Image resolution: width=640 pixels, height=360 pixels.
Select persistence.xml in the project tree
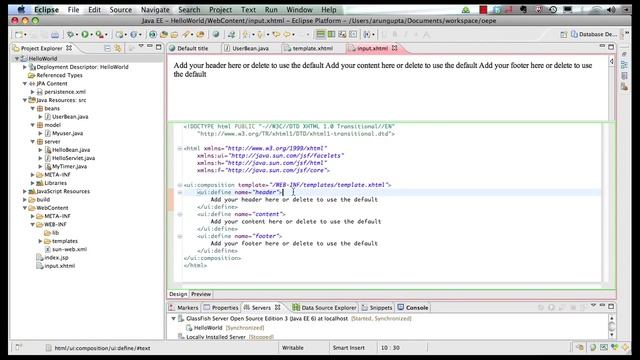point(65,92)
